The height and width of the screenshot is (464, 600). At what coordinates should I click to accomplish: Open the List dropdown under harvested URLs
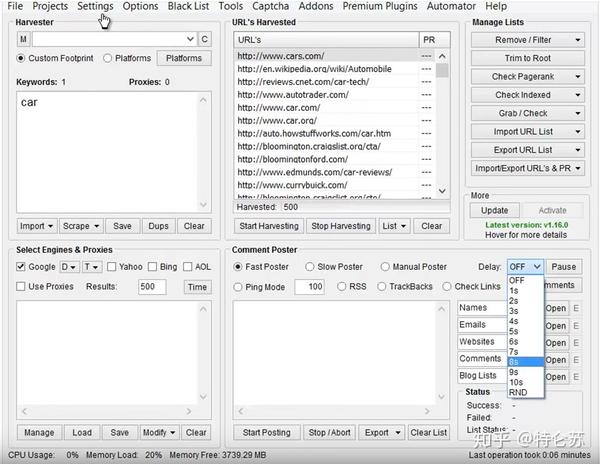coord(394,226)
